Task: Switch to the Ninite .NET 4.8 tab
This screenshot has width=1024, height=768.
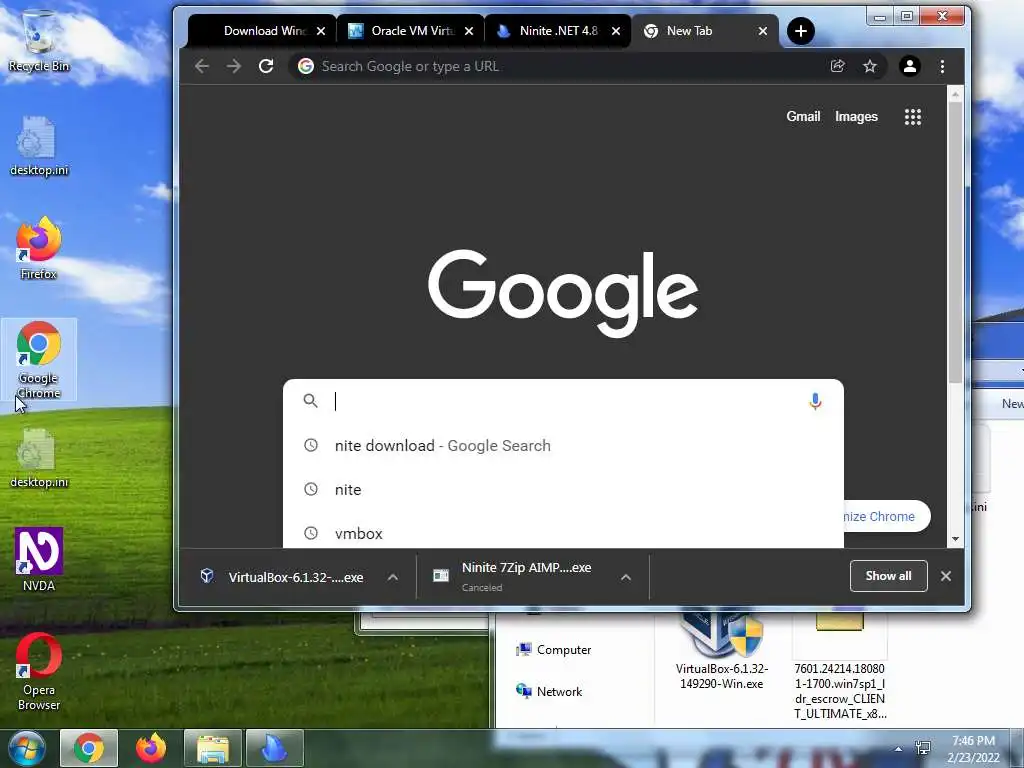Action: 557,31
